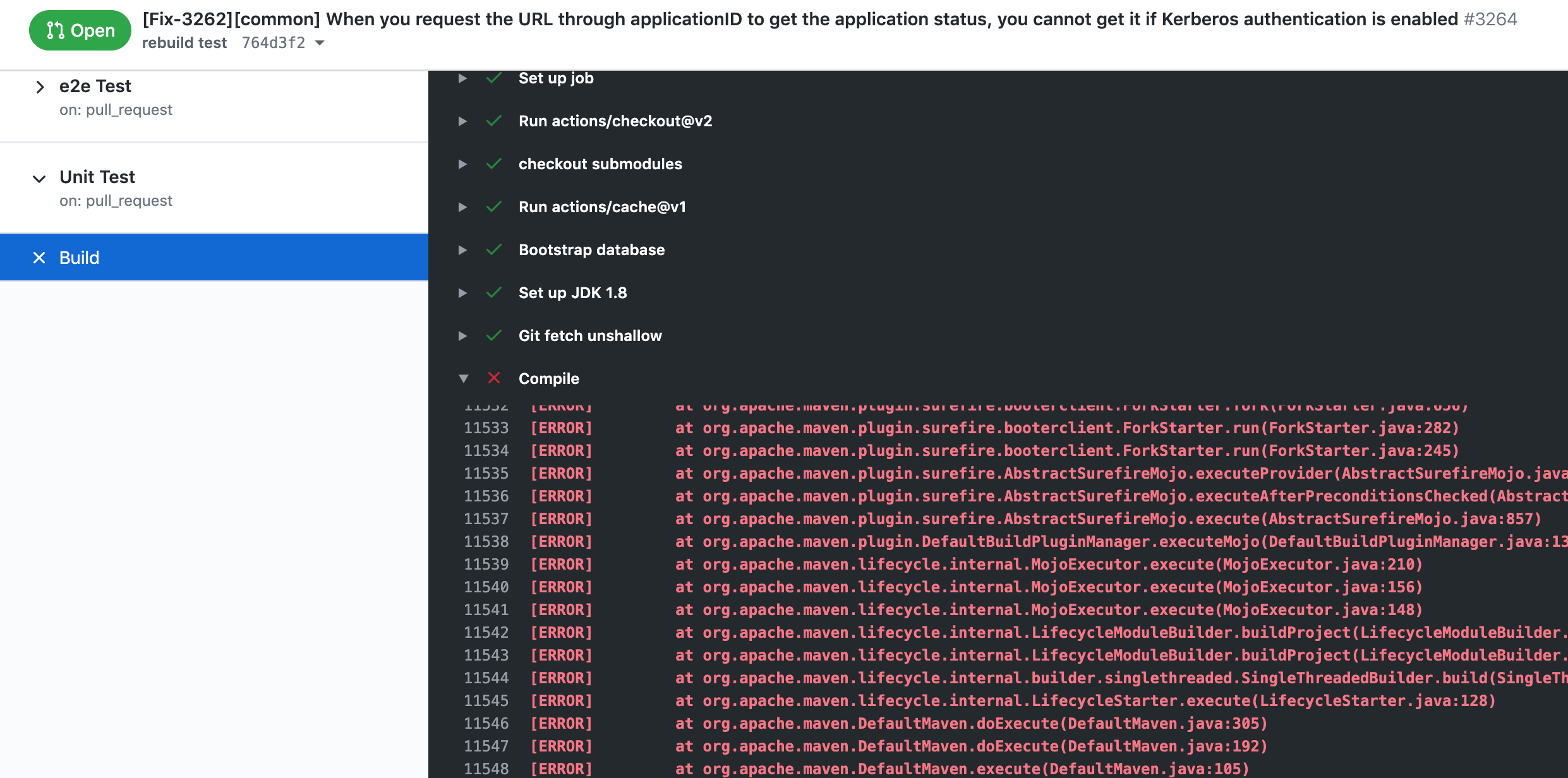
Task: Select the Build job in sidebar
Action: [214, 258]
